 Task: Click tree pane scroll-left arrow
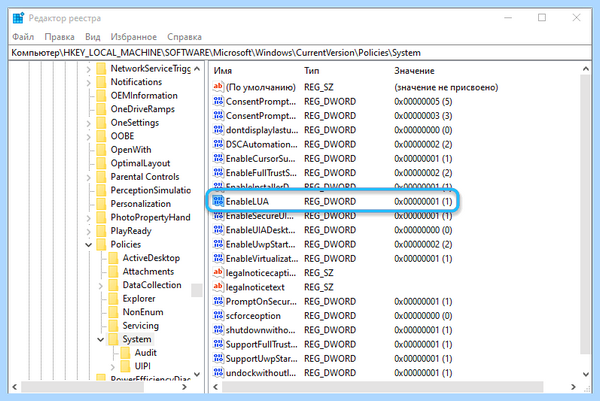[15, 387]
